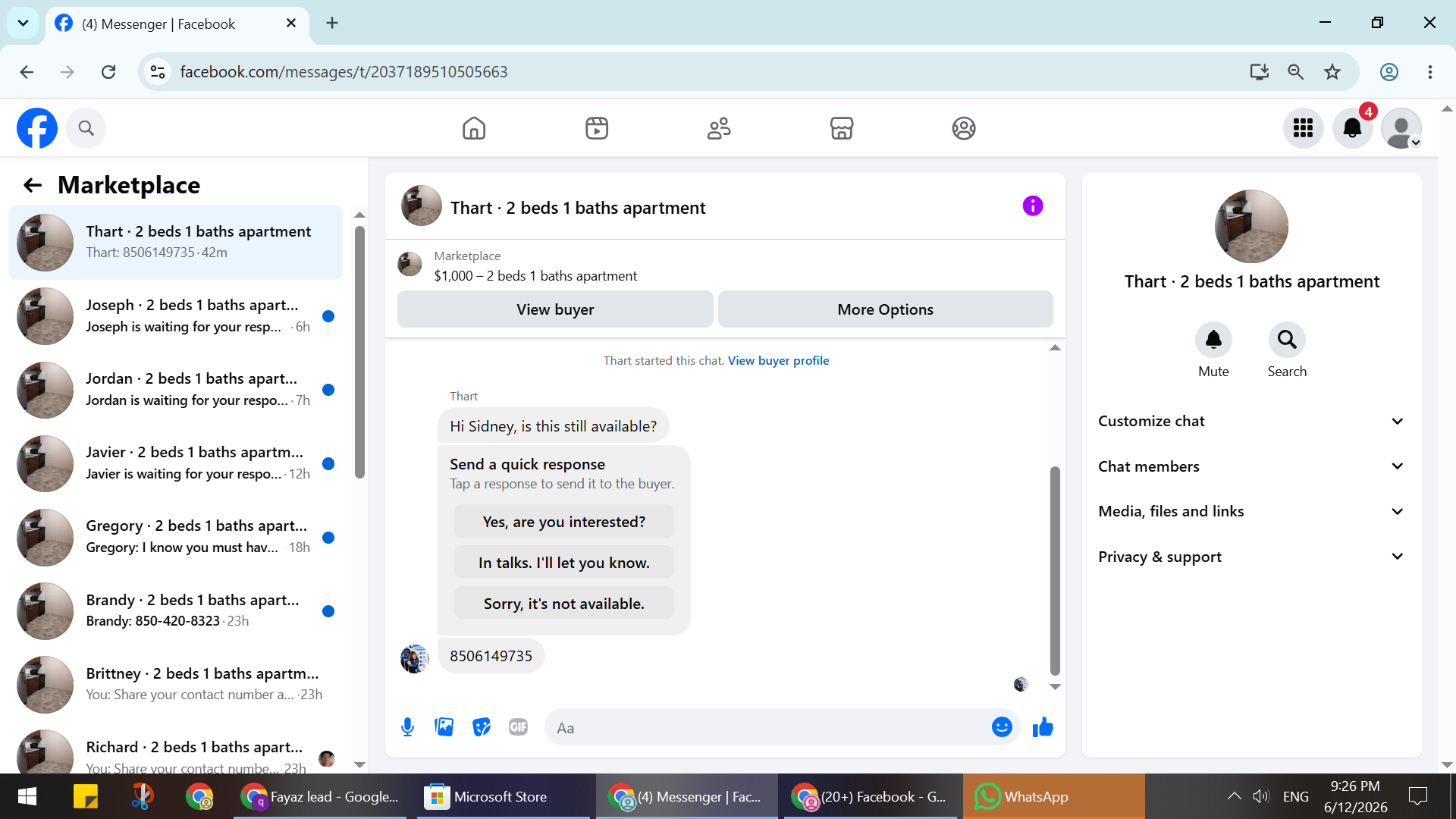Click the Facebook logo
The width and height of the screenshot is (1456, 819).
[x=37, y=128]
